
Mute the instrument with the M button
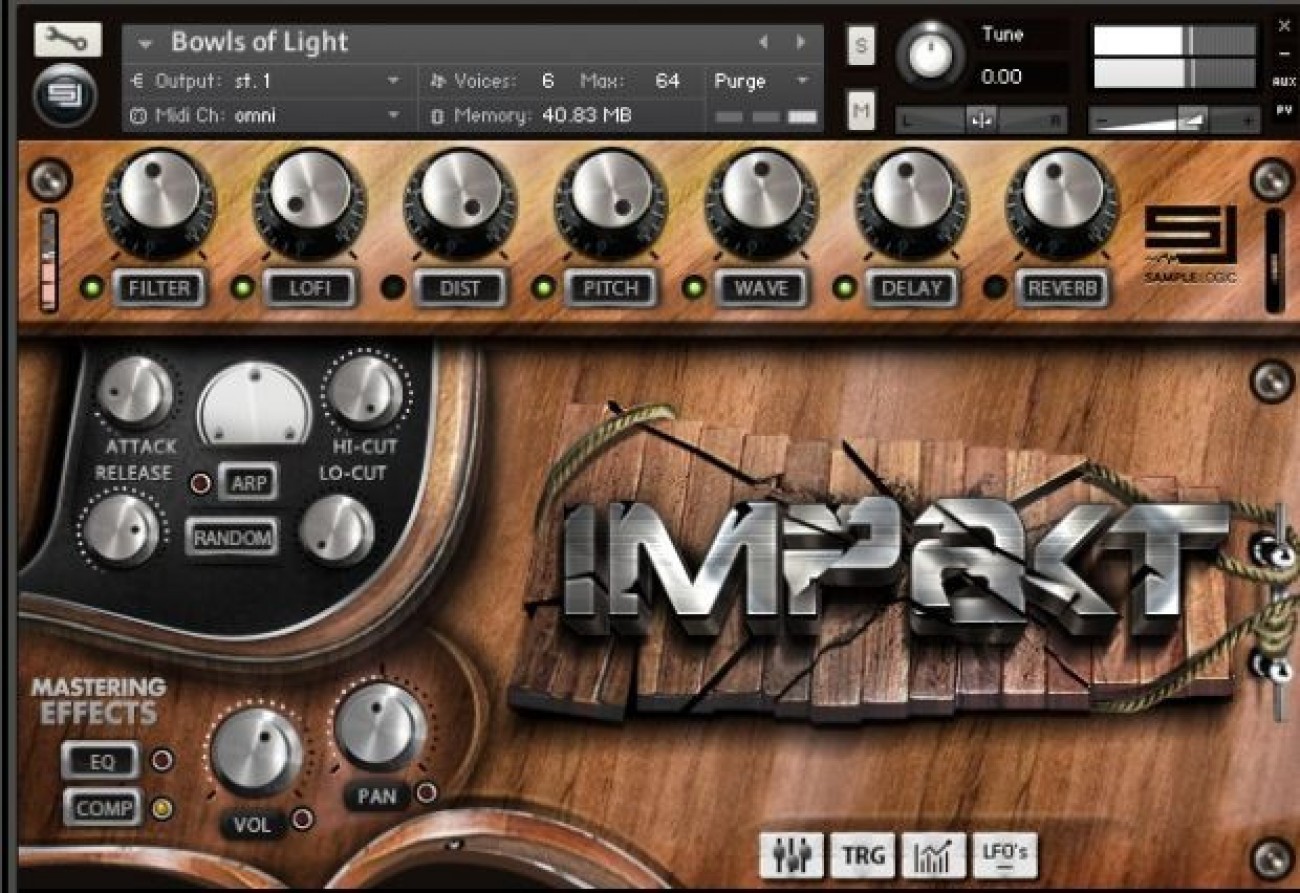pyautogui.click(x=860, y=110)
